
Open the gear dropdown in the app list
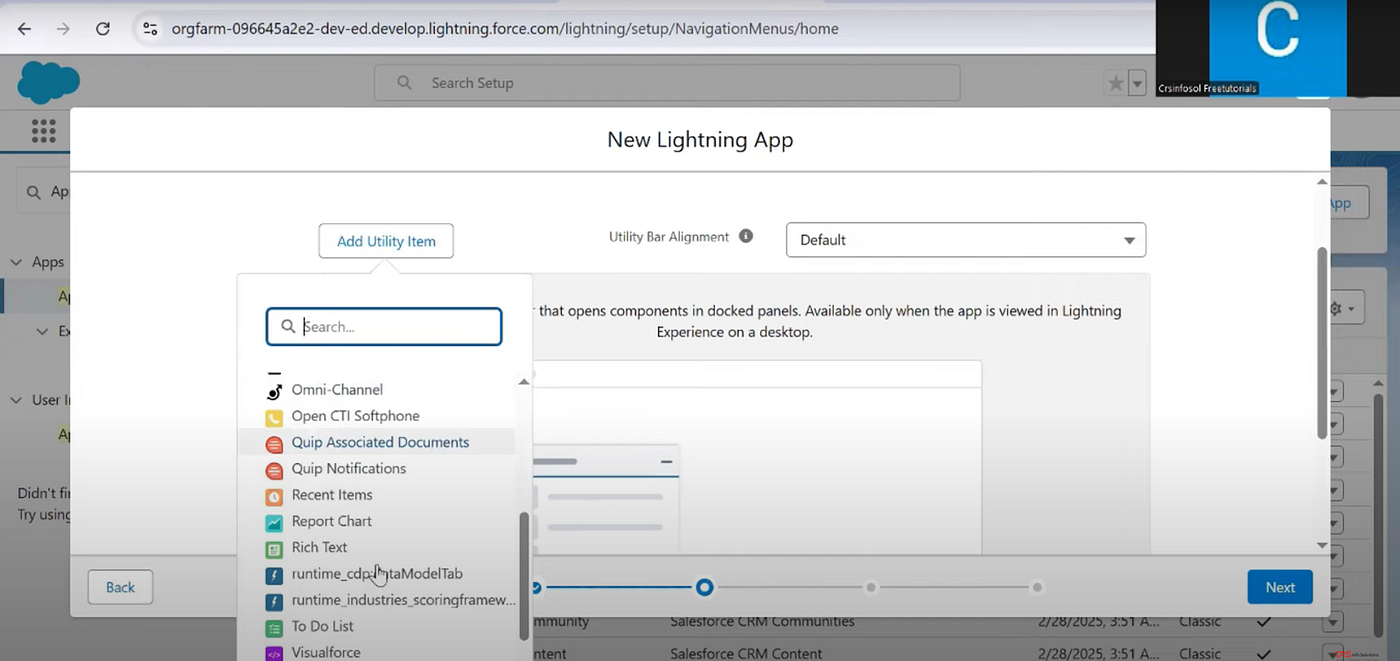(x=1341, y=309)
